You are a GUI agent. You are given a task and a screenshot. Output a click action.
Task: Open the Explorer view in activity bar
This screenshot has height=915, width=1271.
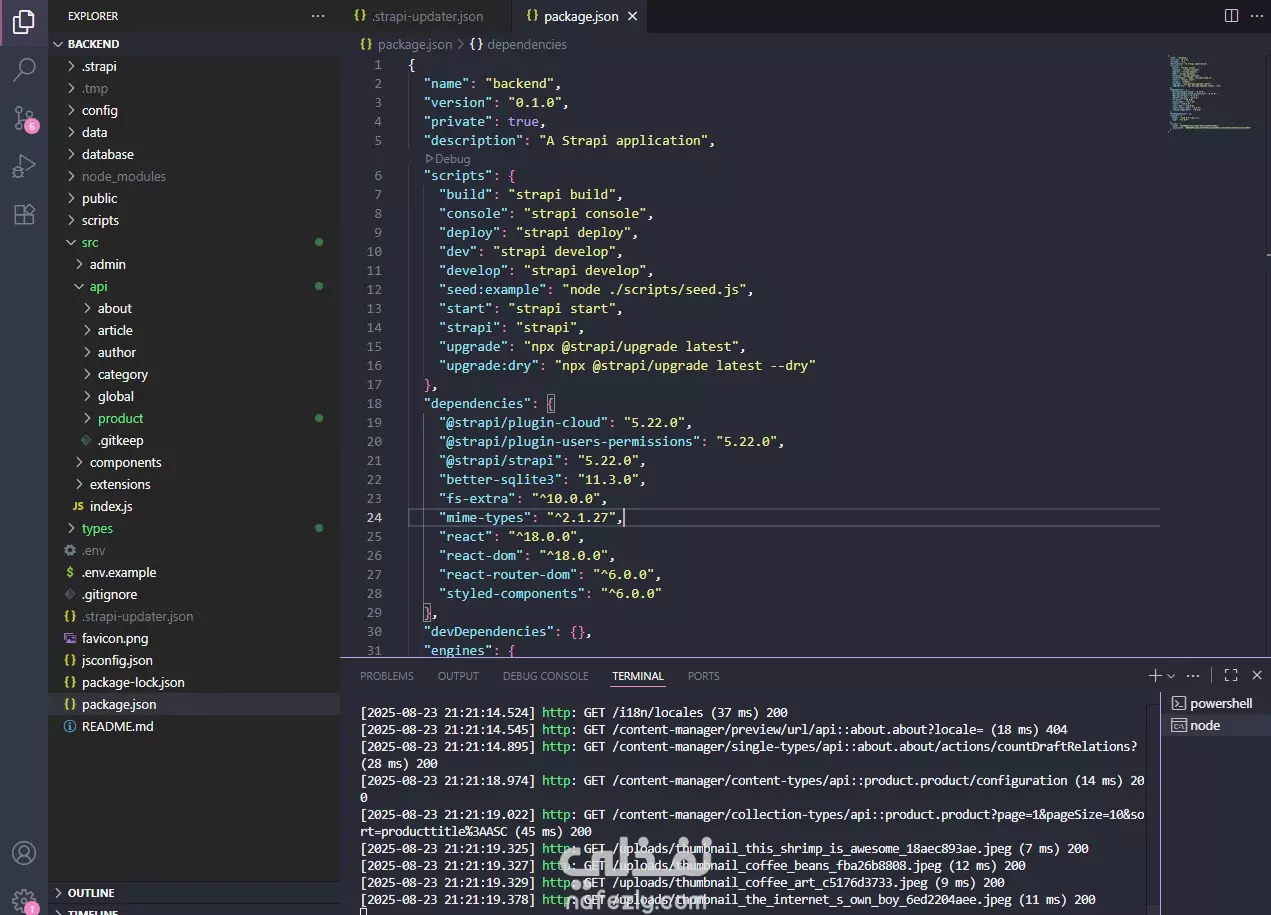(24, 21)
